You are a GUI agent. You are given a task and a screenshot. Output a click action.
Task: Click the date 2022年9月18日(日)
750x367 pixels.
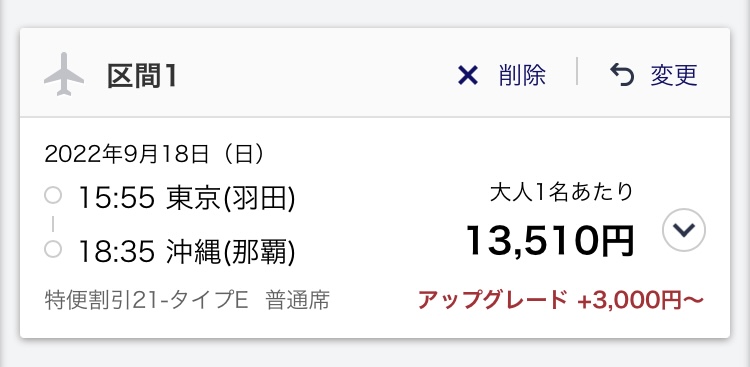154,155
